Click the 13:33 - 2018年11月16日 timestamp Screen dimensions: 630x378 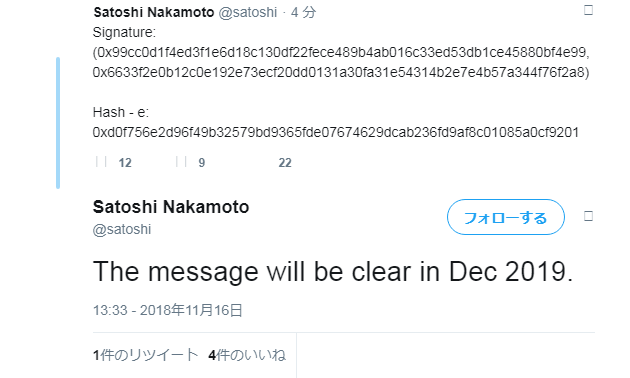(x=168, y=310)
